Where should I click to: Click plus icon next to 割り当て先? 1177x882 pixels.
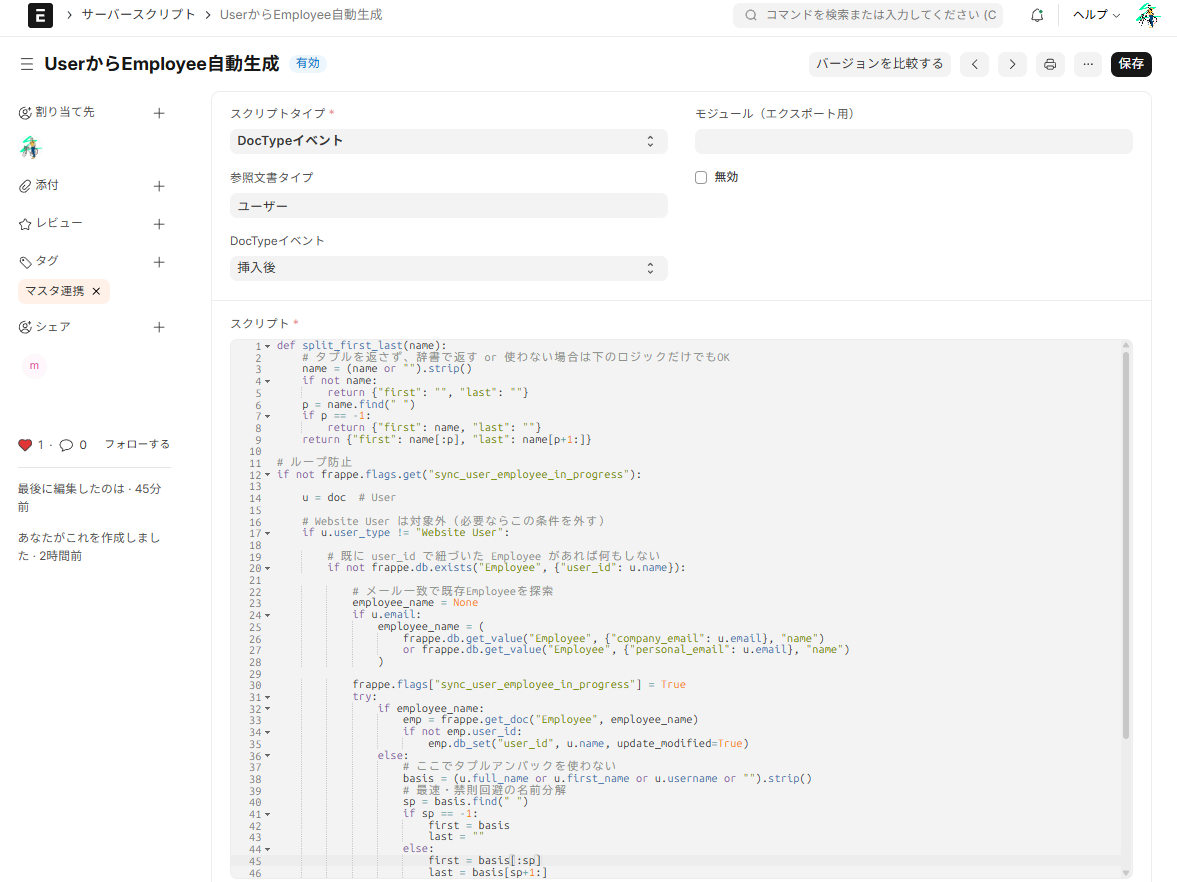tap(158, 113)
